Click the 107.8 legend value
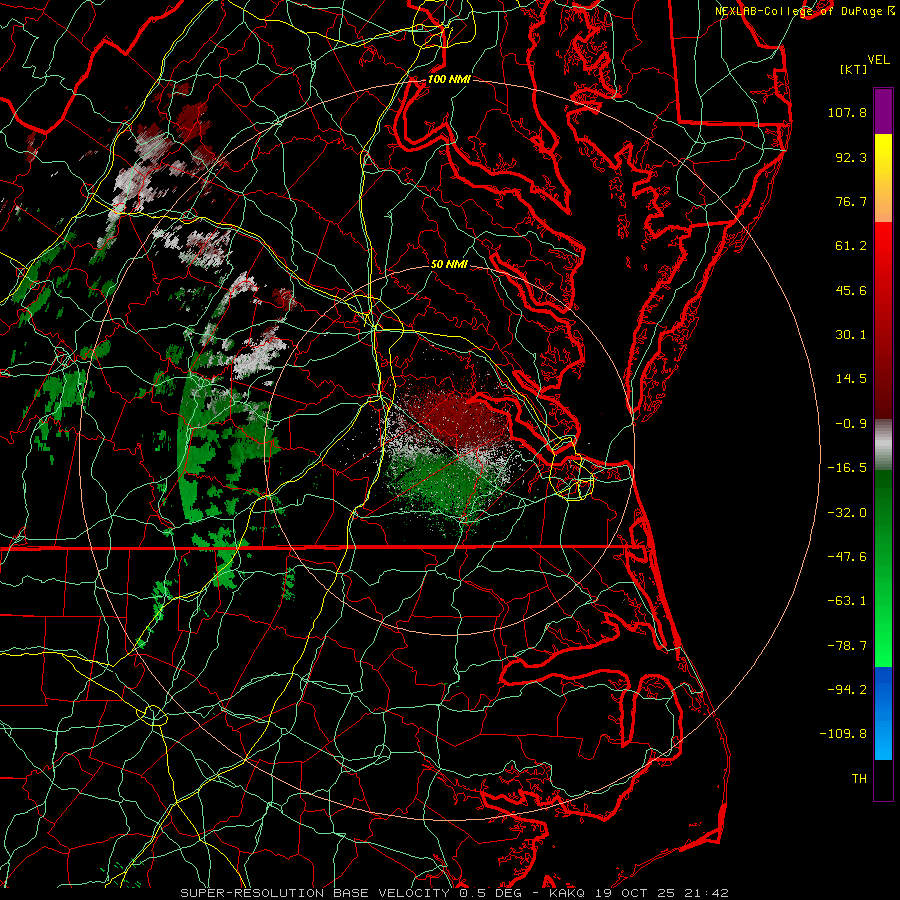 (x=847, y=112)
